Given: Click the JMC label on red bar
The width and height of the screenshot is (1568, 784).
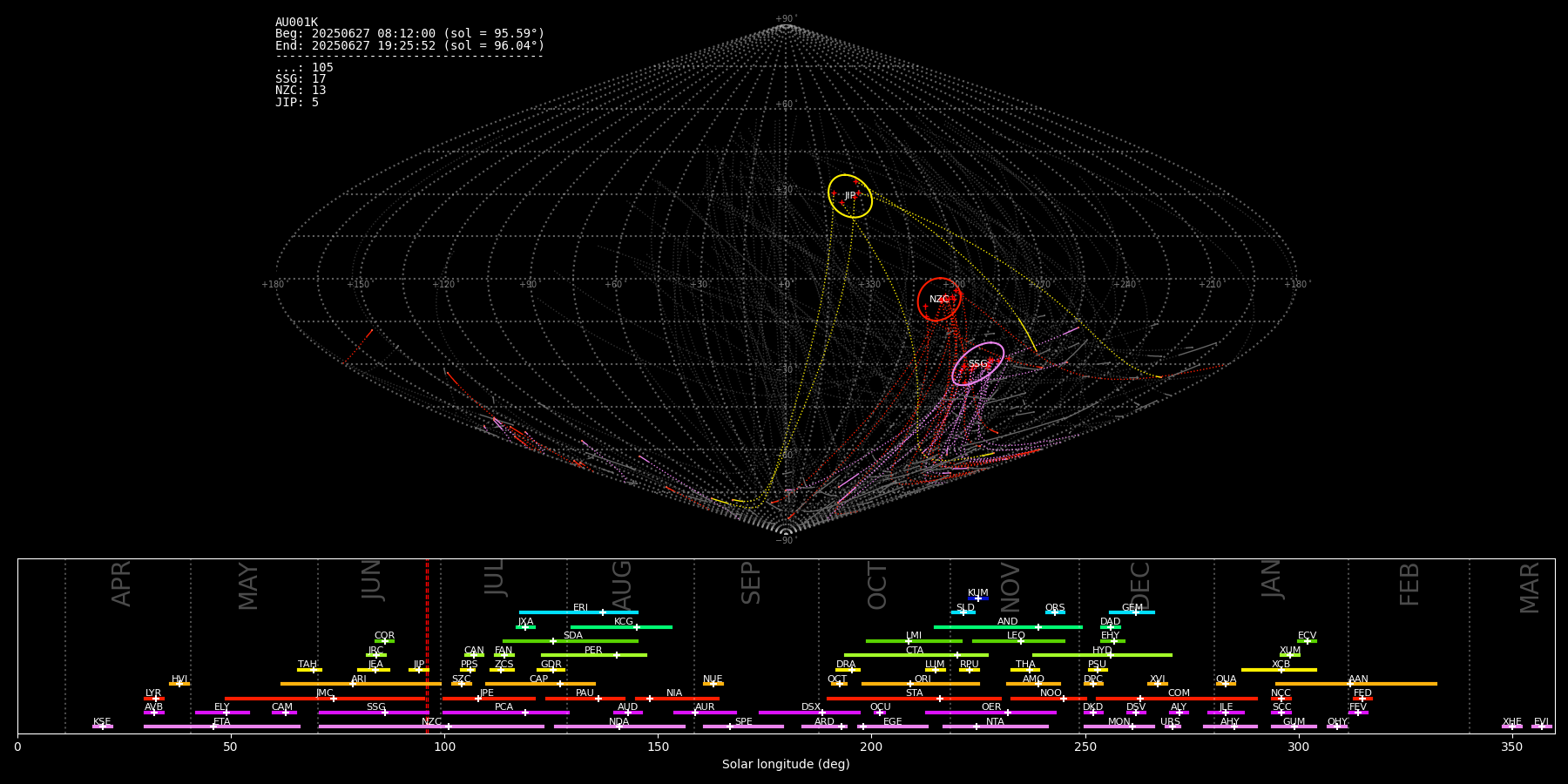Looking at the screenshot, I should [324, 693].
